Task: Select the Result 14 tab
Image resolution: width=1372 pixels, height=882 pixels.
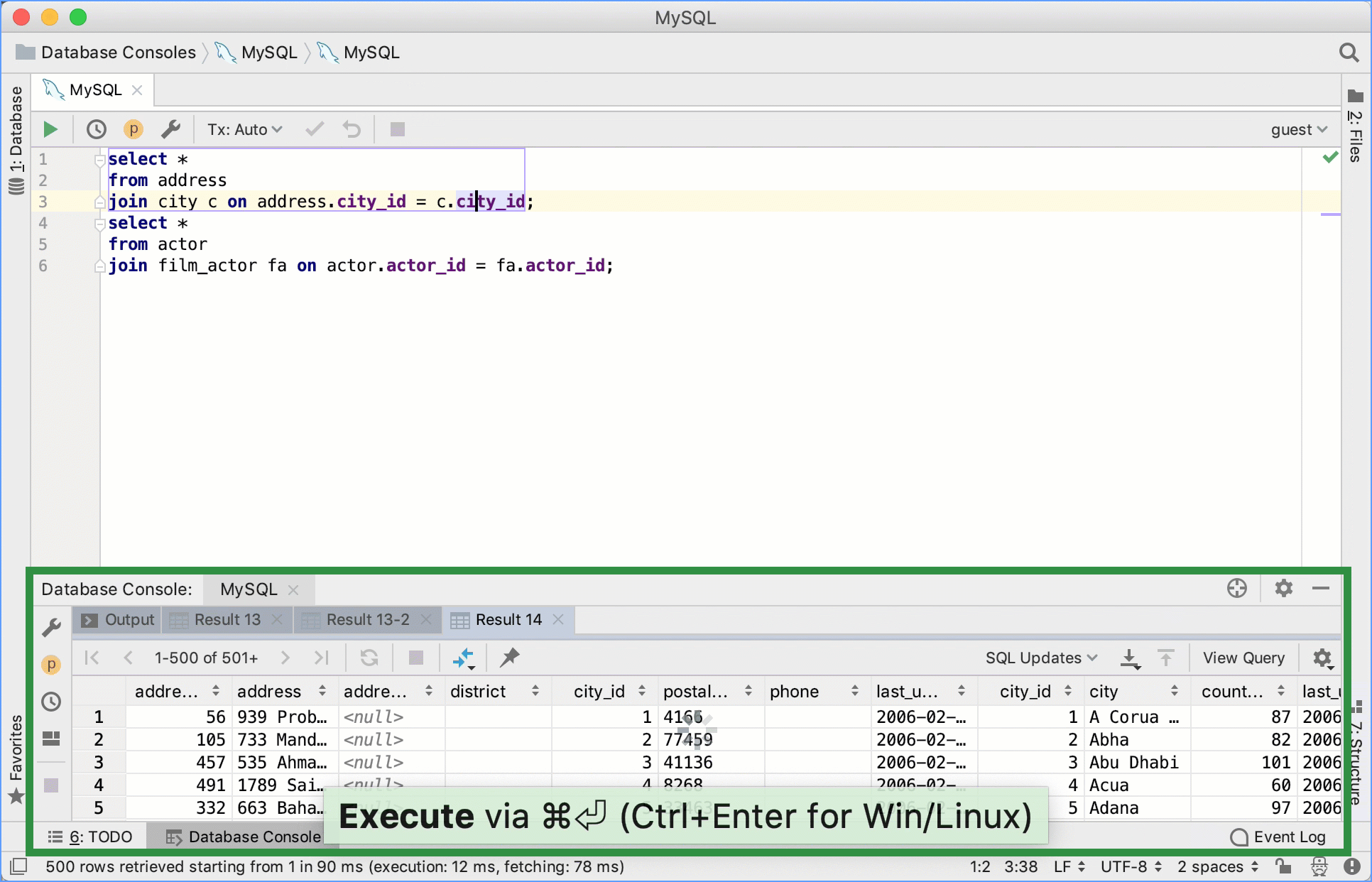Action: point(508,620)
